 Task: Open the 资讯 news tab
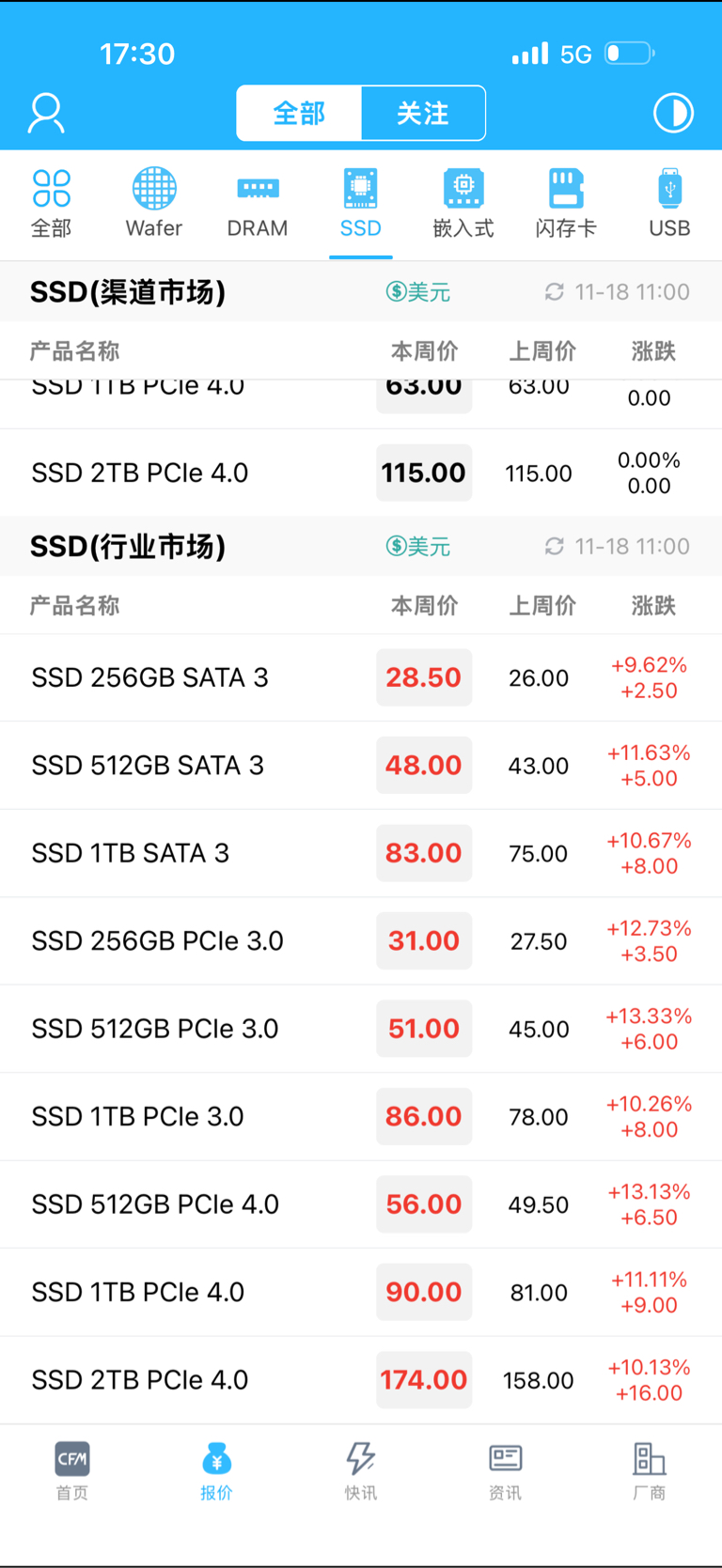point(505,1470)
